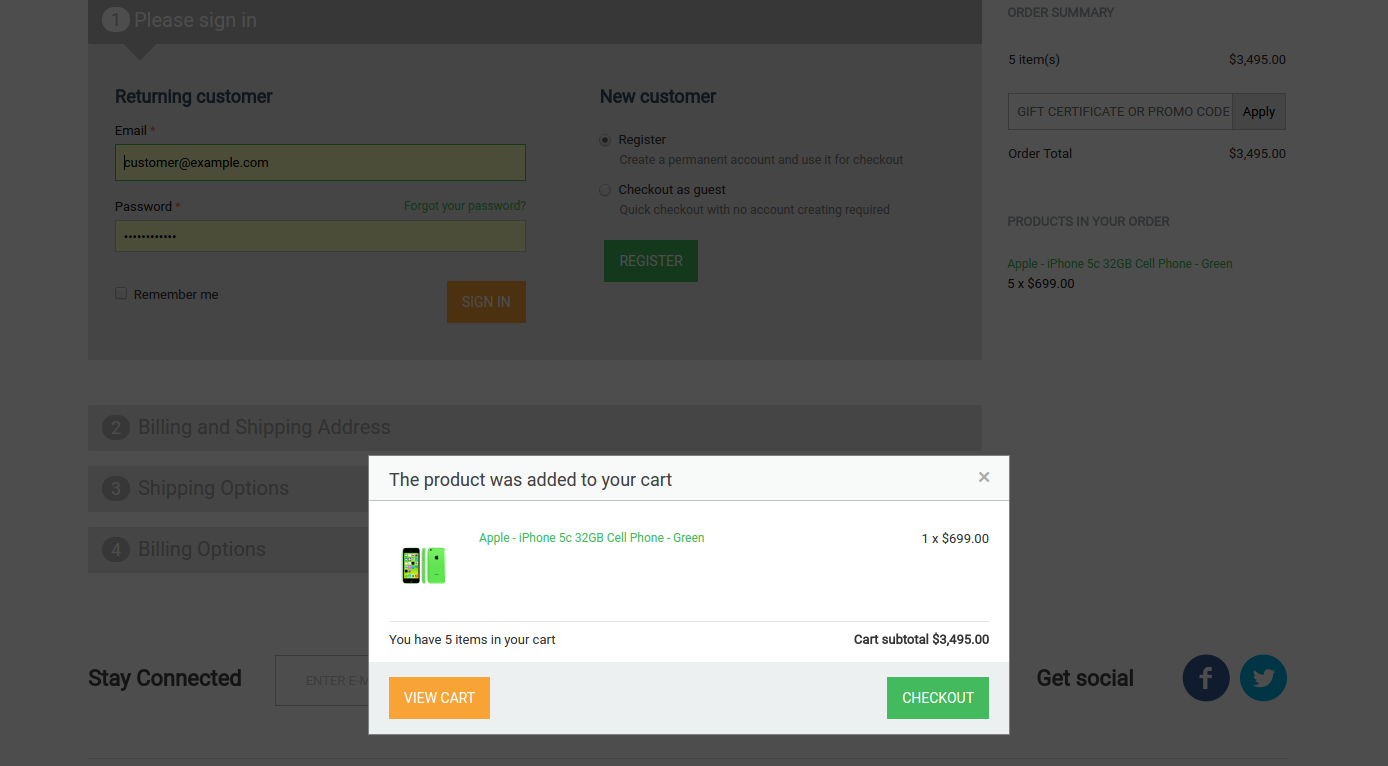
Task: Click View Cart button in popup
Action: point(439,698)
